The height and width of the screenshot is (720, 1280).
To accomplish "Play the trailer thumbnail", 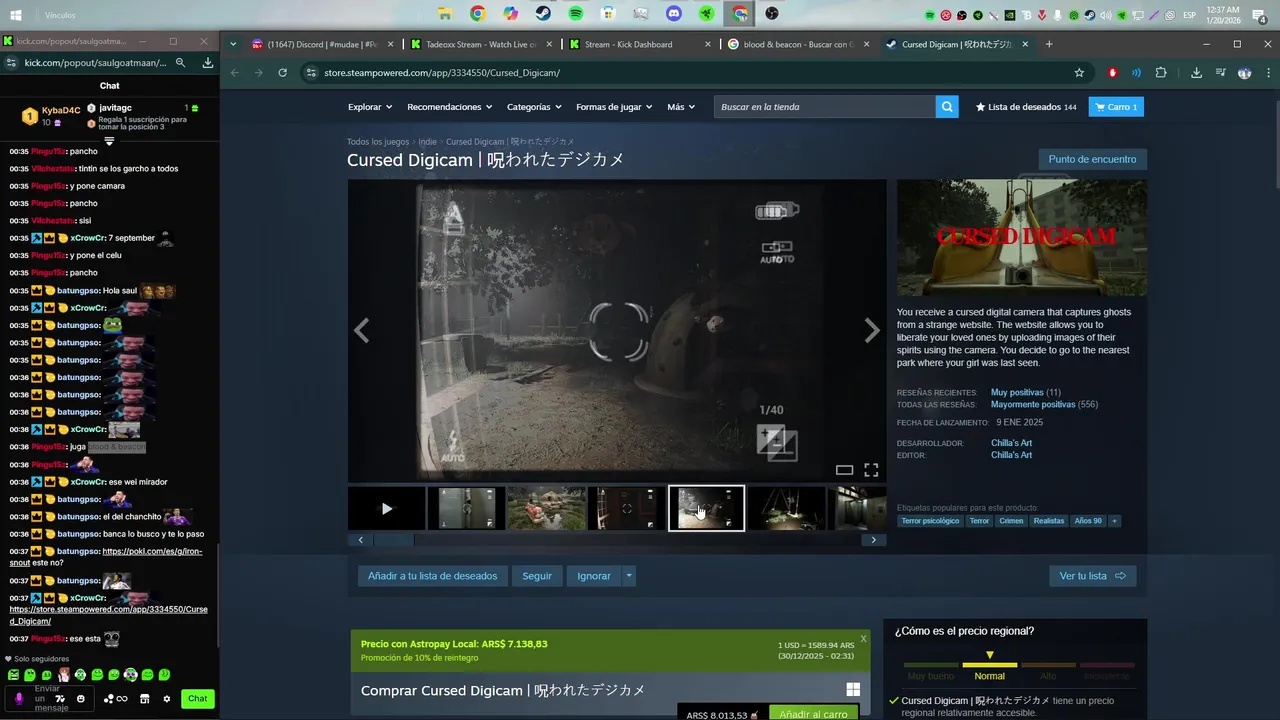I will tap(387, 508).
